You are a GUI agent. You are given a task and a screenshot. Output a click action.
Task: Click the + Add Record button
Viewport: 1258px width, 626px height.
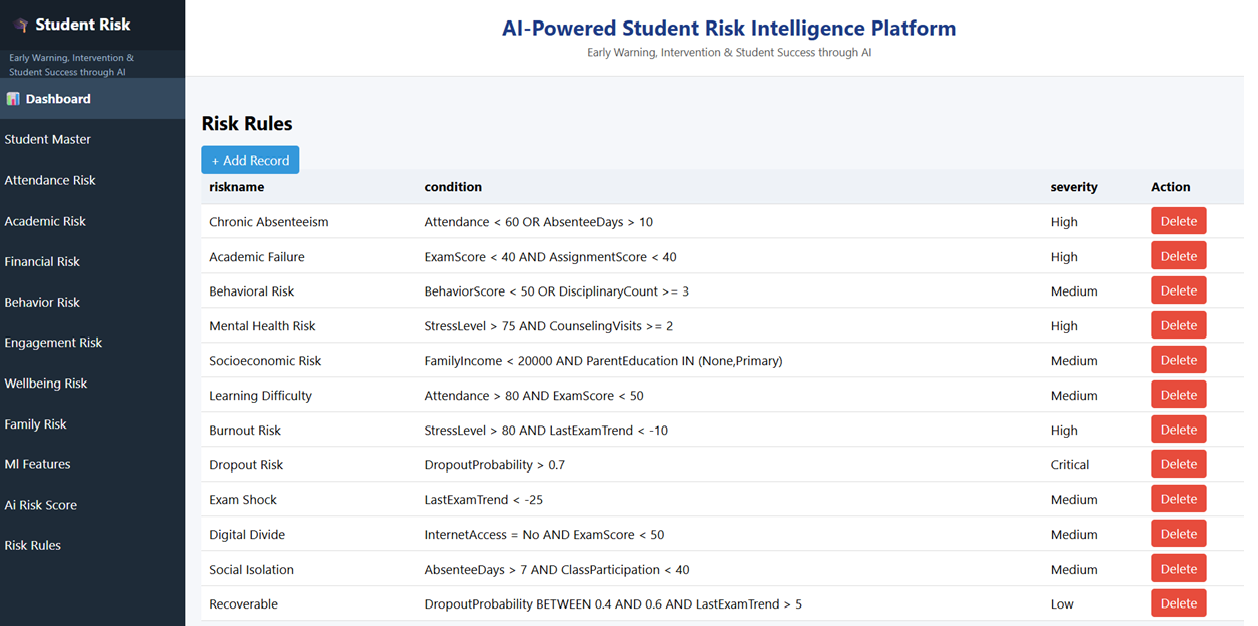[x=250, y=159]
